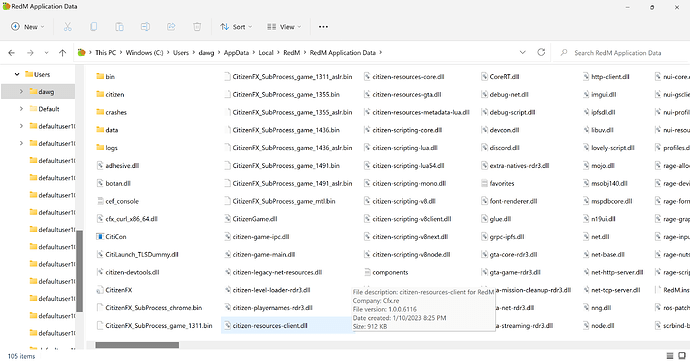Click the navigation pane vertical scrollbar

[79, 271]
